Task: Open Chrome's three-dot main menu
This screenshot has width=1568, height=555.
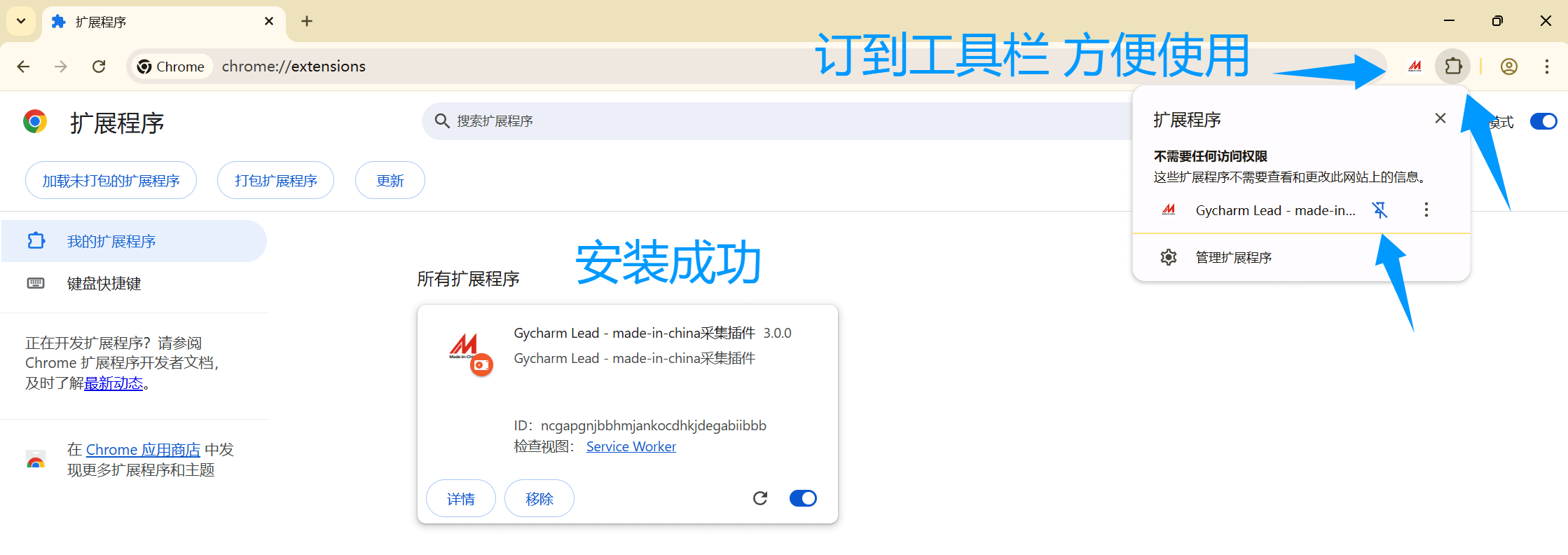Action: [1547, 67]
